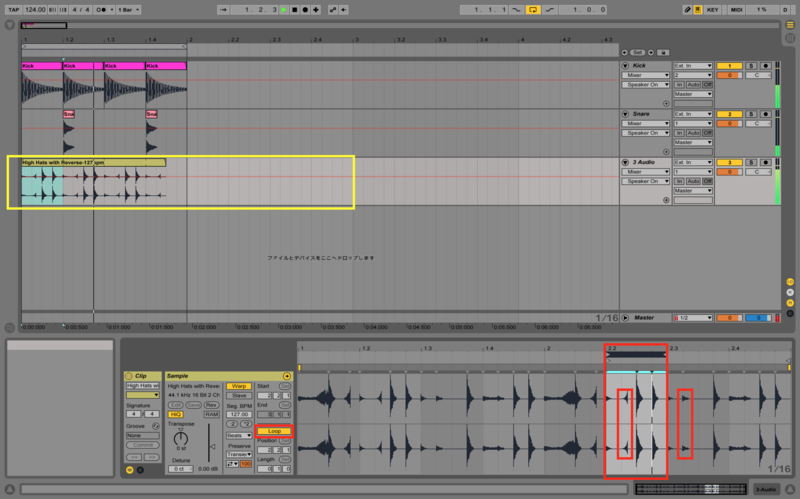The width and height of the screenshot is (800, 499).
Task: Collapse the Kick track with its triangle
Action: click(625, 66)
